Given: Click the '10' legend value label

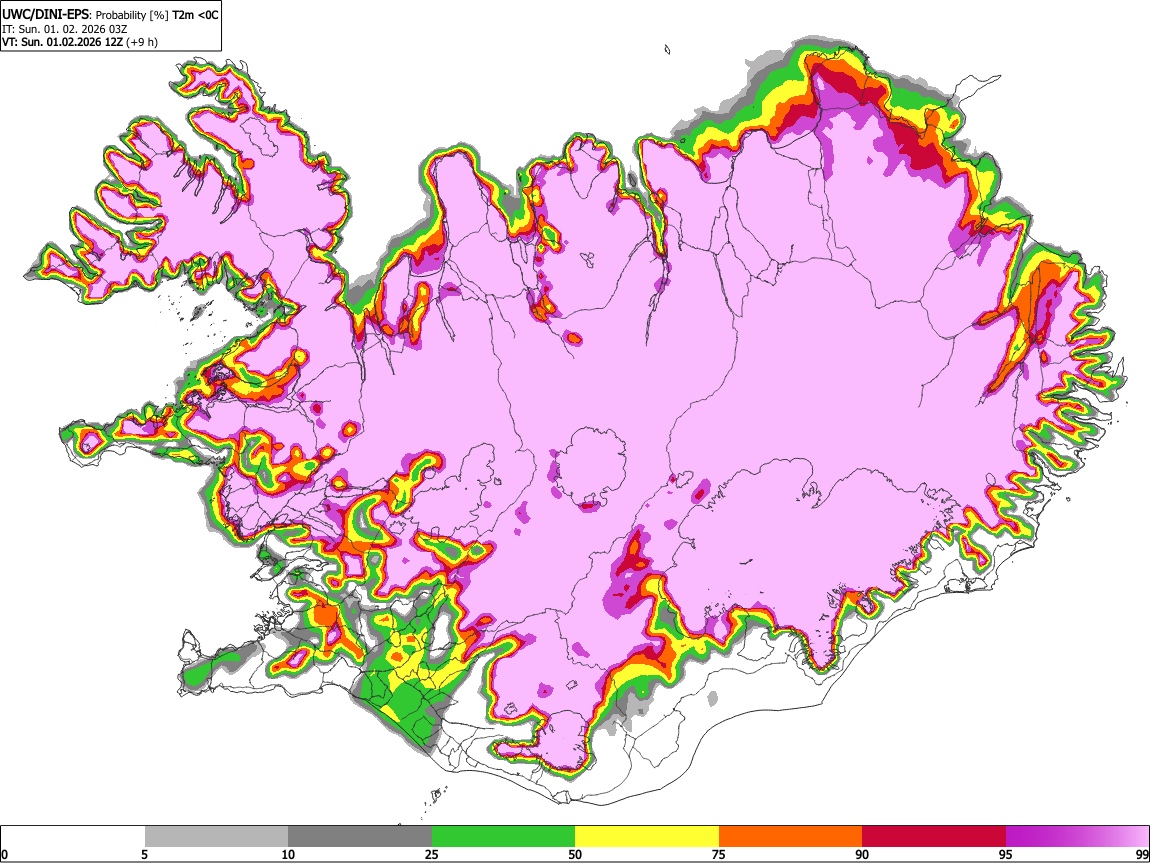Looking at the screenshot, I should (288, 855).
